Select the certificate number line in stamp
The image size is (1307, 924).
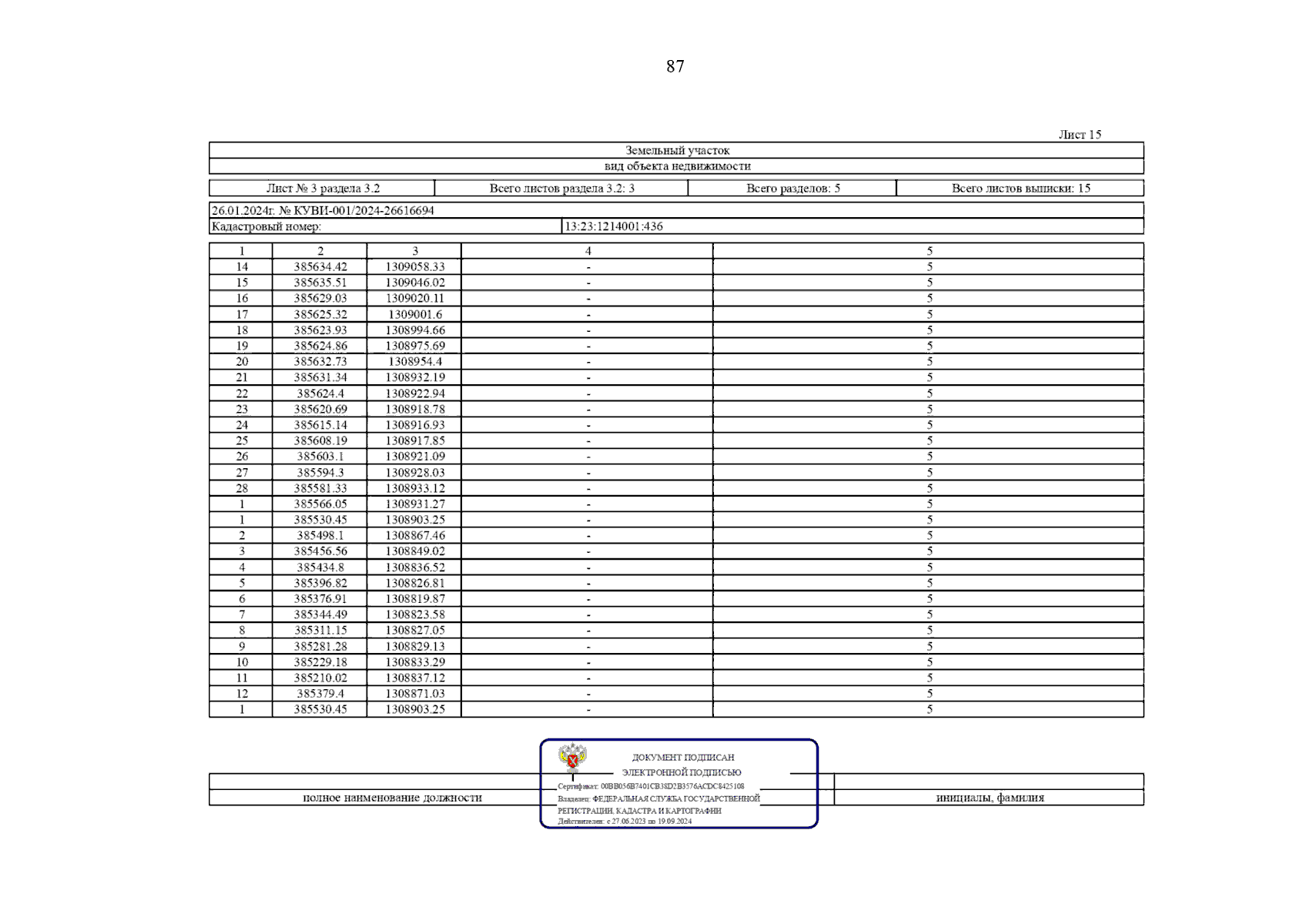[651, 787]
